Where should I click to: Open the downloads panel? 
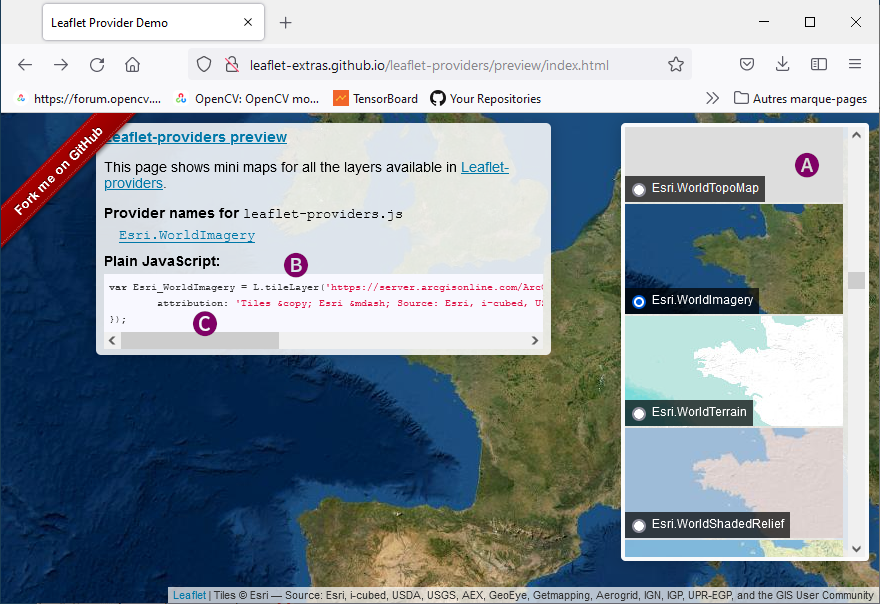click(x=782, y=65)
